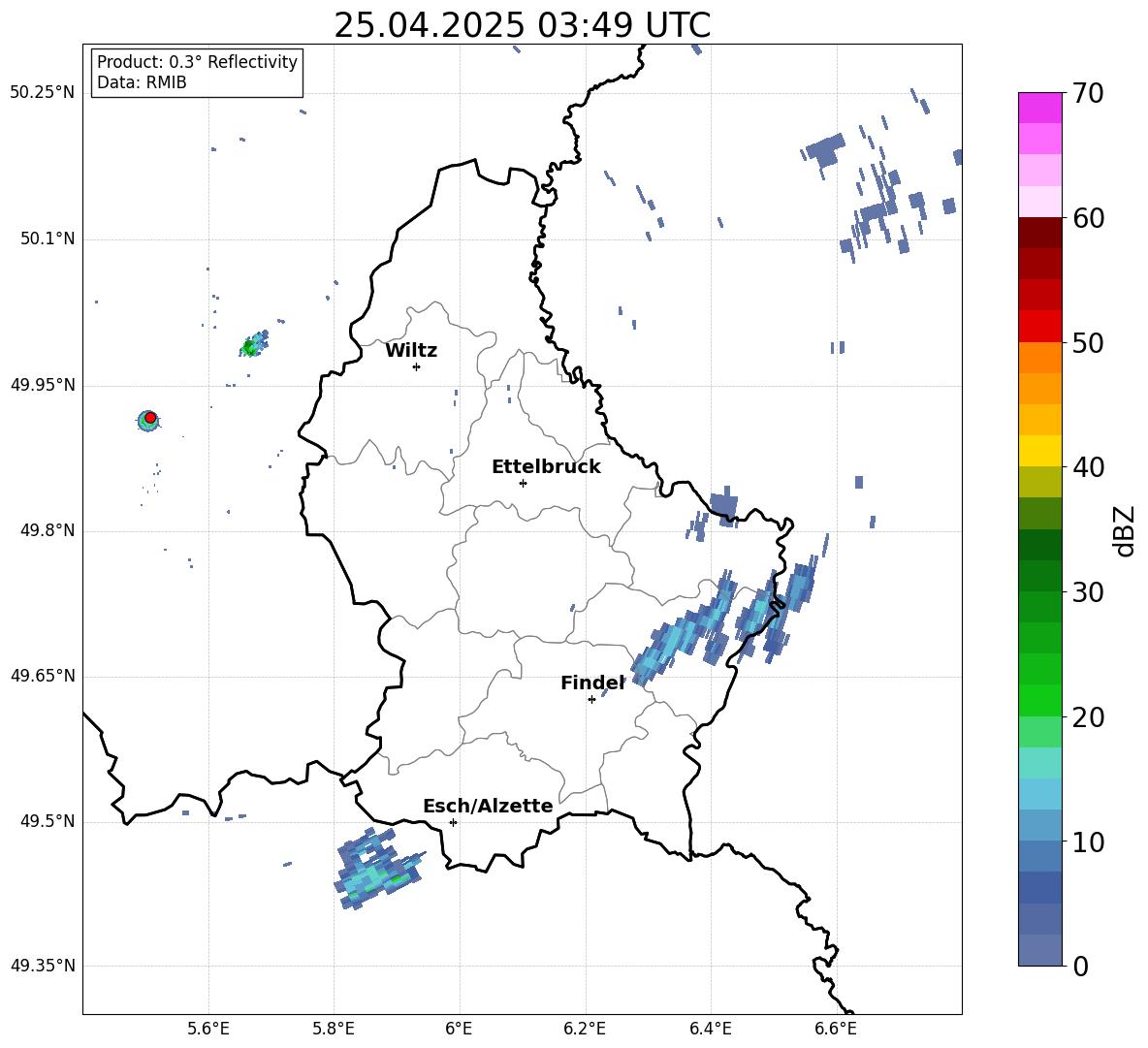The height and width of the screenshot is (1048, 1148).
Task: Click the Esch/Alzette location cross marker
Action: pos(453,822)
